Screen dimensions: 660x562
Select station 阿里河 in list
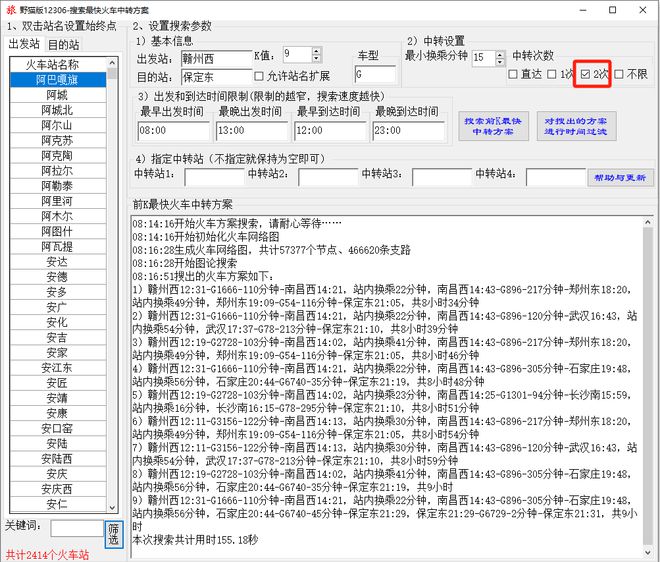[x=57, y=201]
